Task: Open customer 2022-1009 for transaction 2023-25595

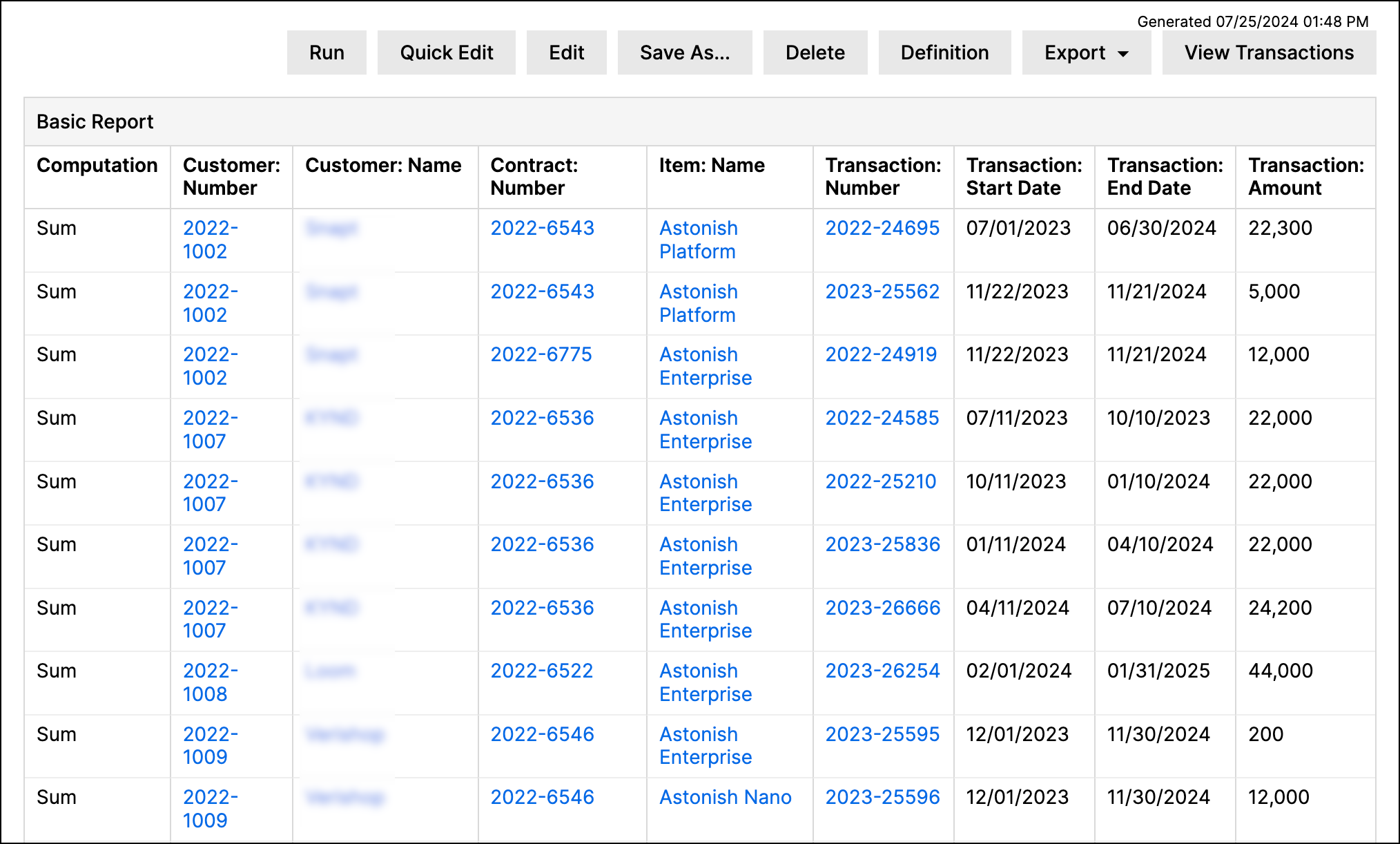Action: [211, 745]
